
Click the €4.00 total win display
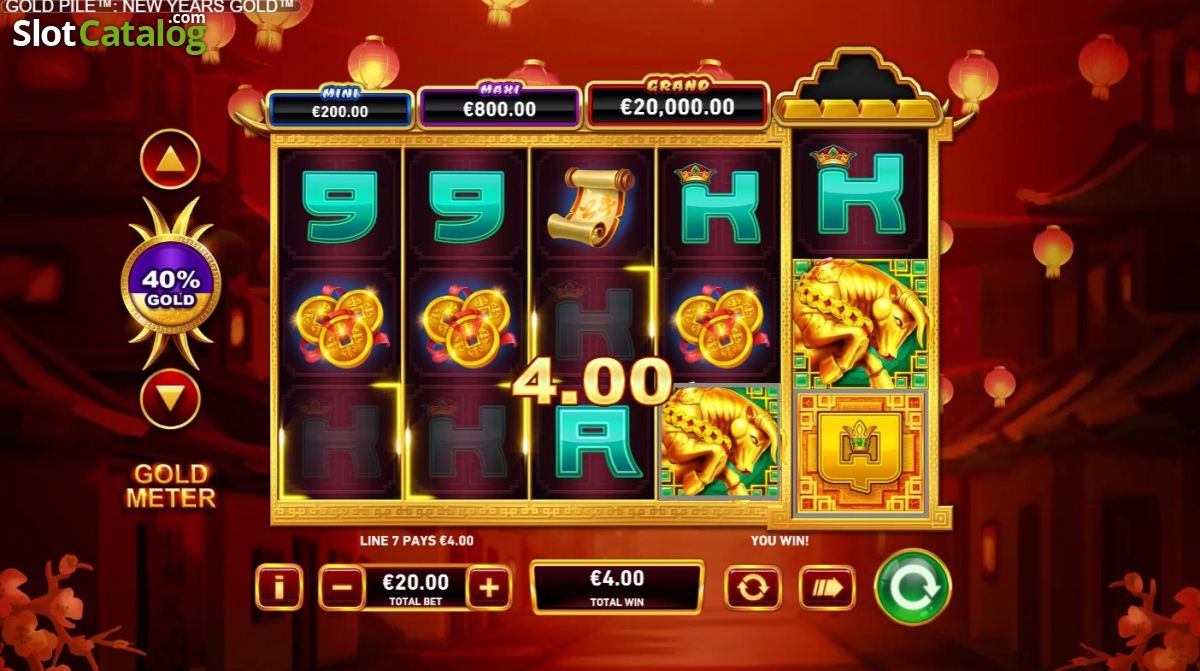pos(617,587)
